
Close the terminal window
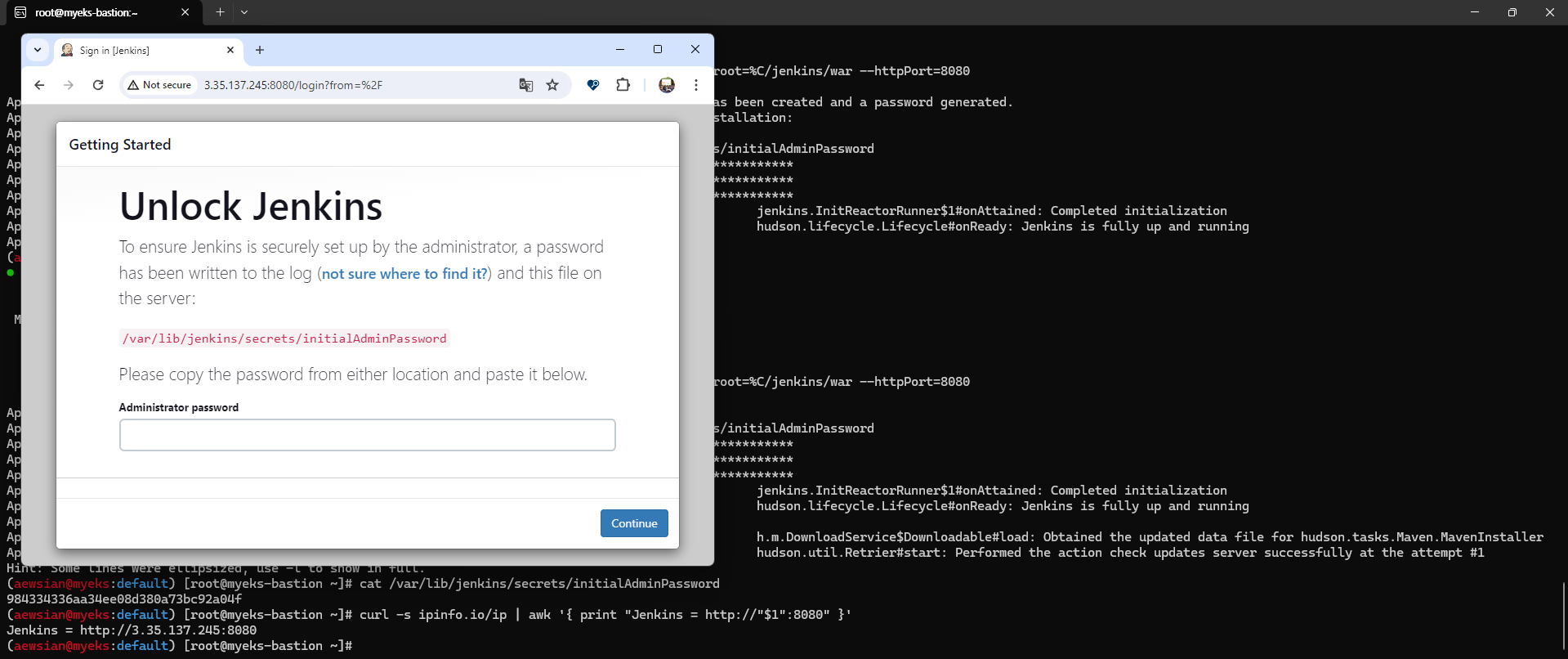(x=1550, y=12)
